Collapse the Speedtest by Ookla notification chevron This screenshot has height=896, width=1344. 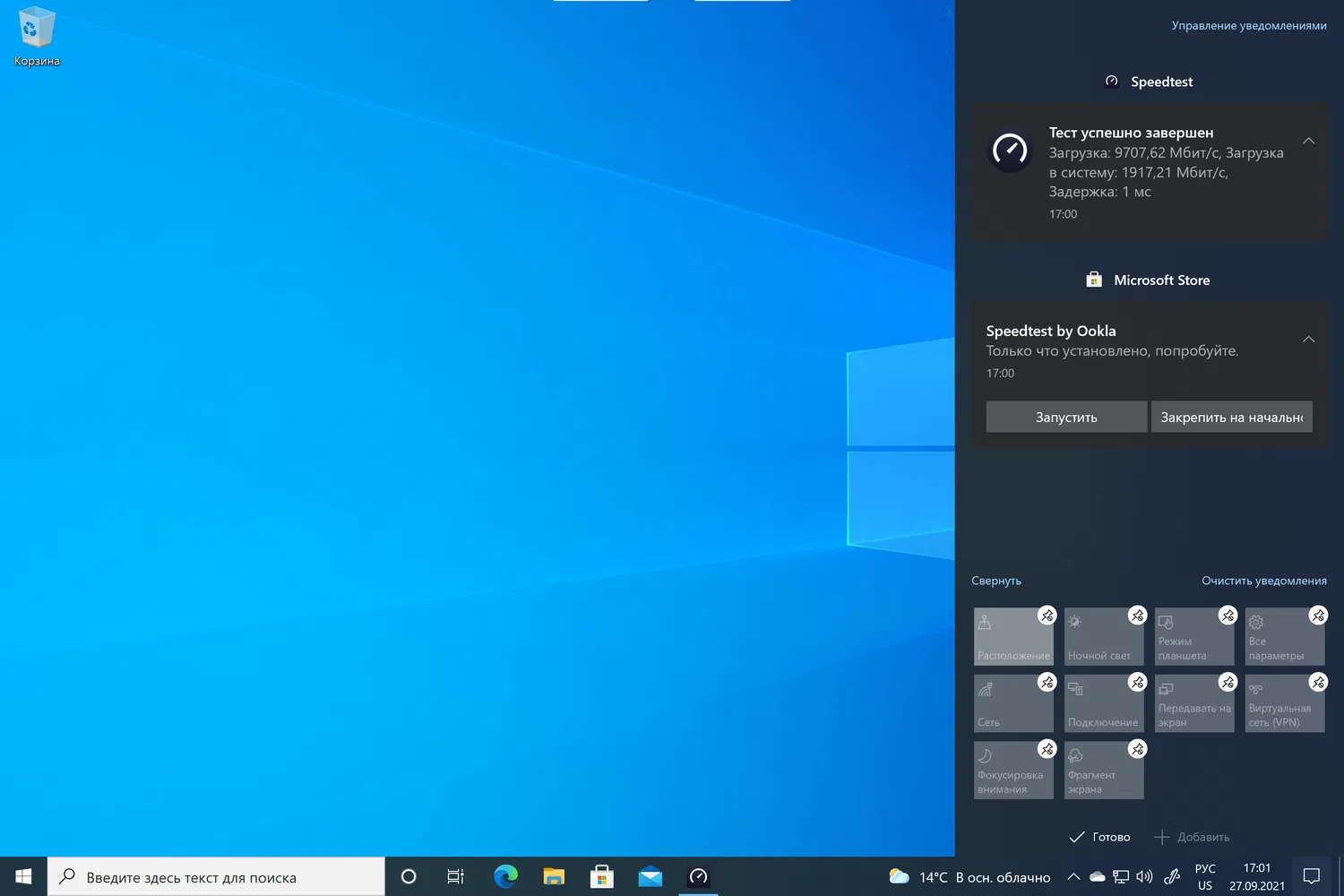(1308, 339)
